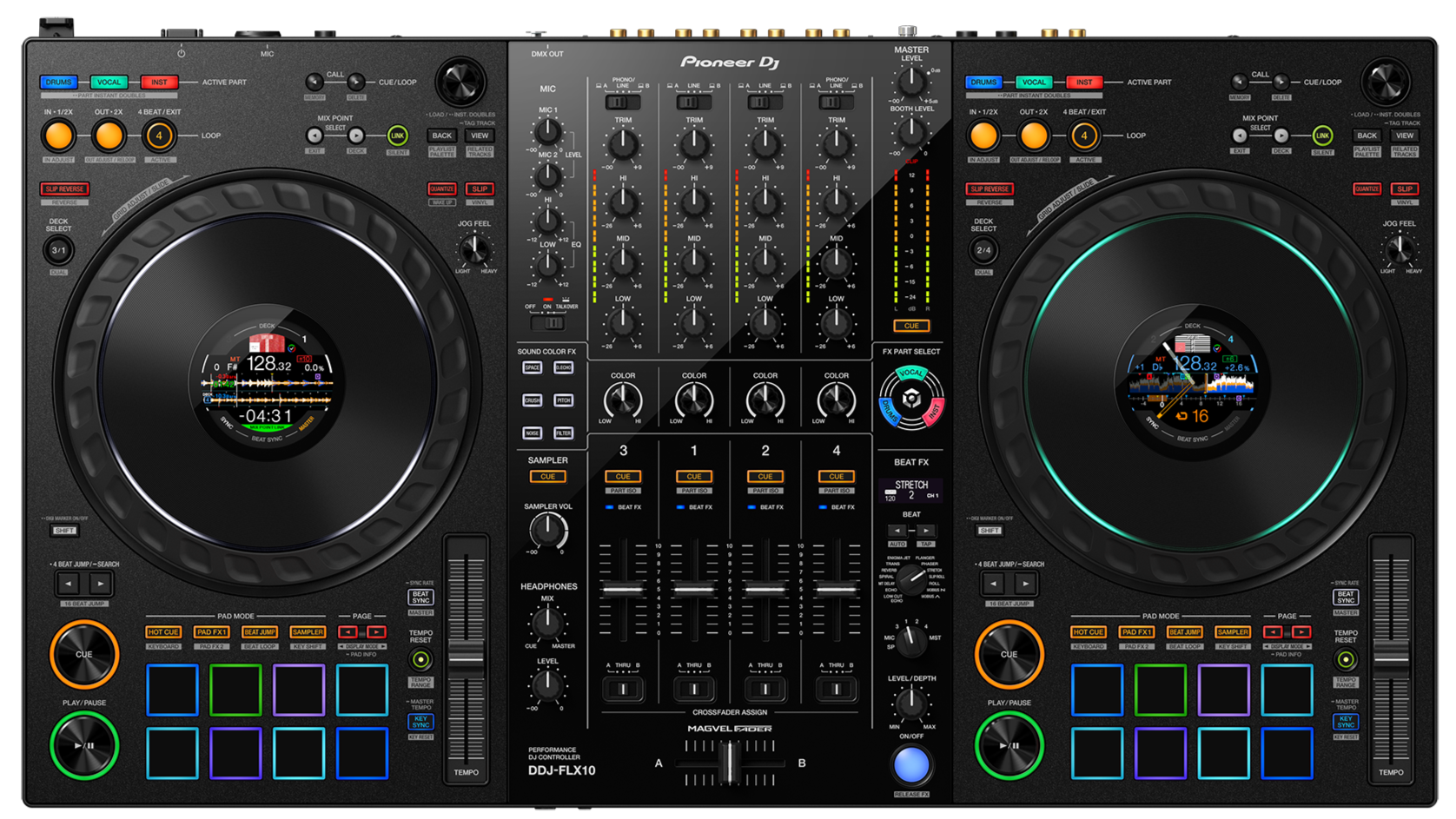Click the BEAT FX channel selector knob

[x=911, y=639]
